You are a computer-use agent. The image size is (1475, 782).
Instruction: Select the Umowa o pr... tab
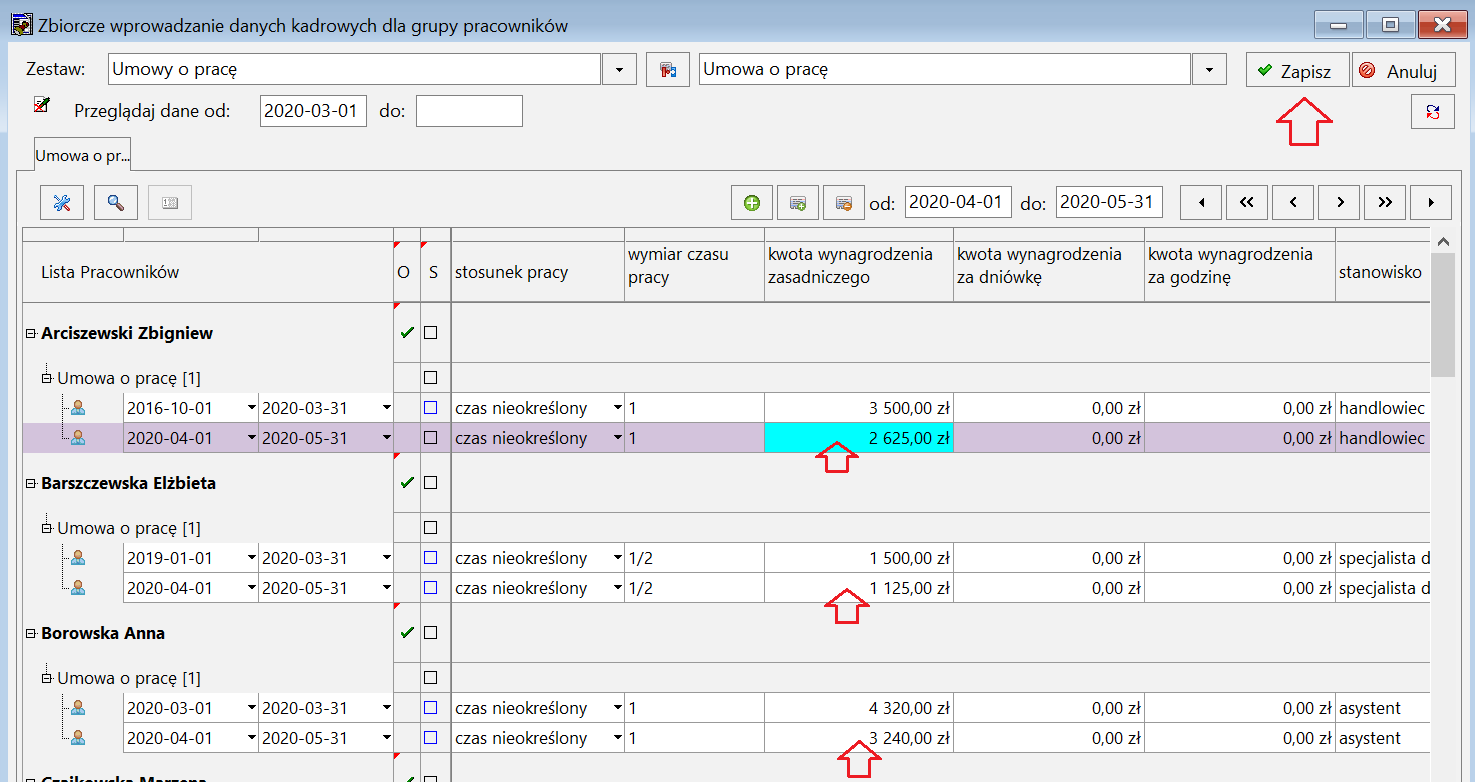[83, 156]
